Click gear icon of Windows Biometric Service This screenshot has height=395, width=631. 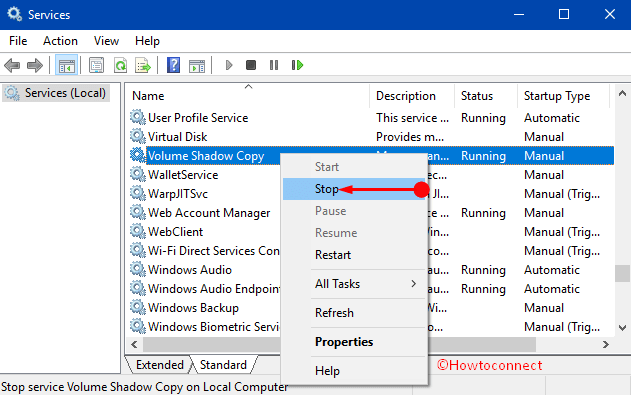coord(138,326)
